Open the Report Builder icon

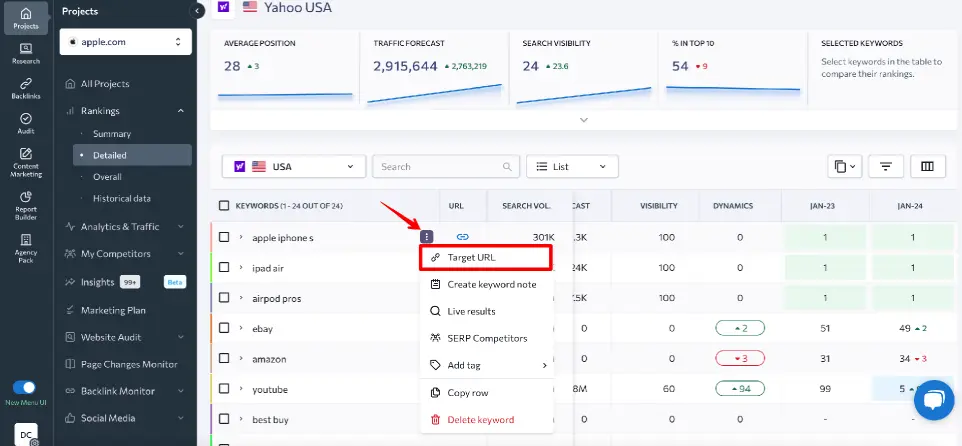(x=26, y=206)
